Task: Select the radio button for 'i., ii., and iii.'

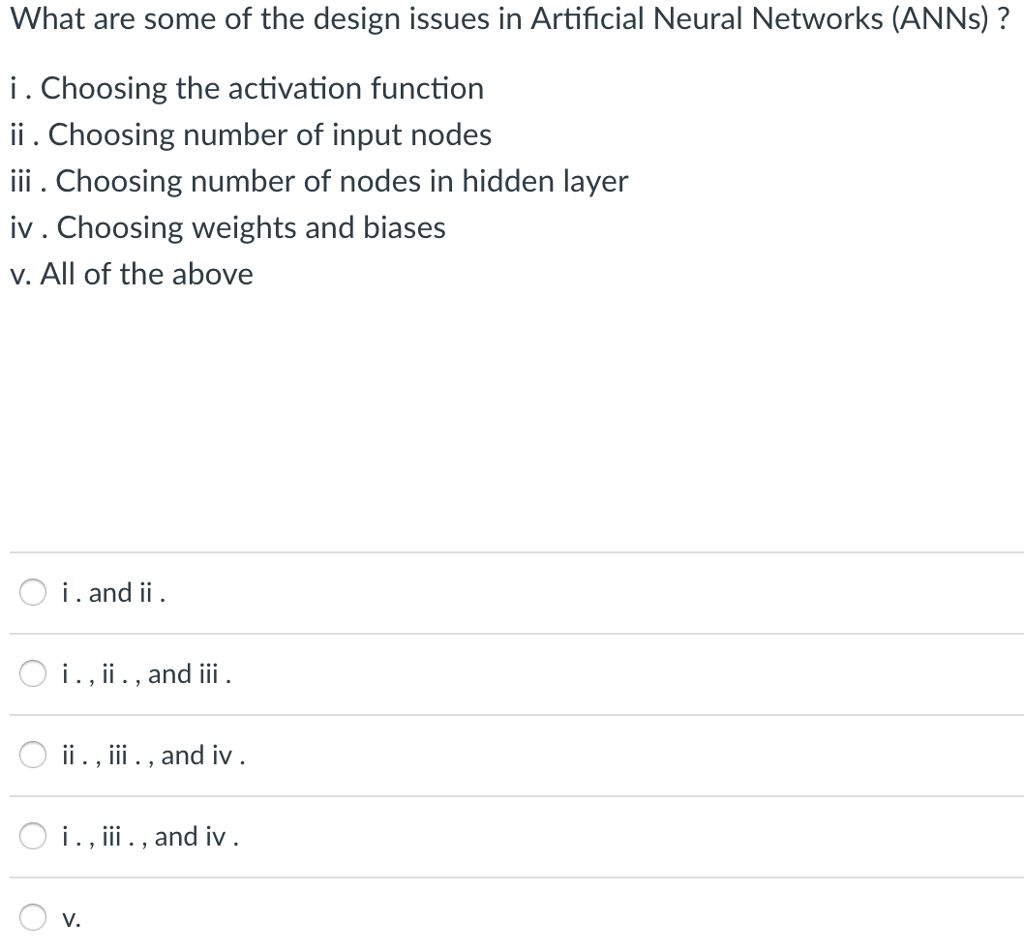Action: point(31,674)
